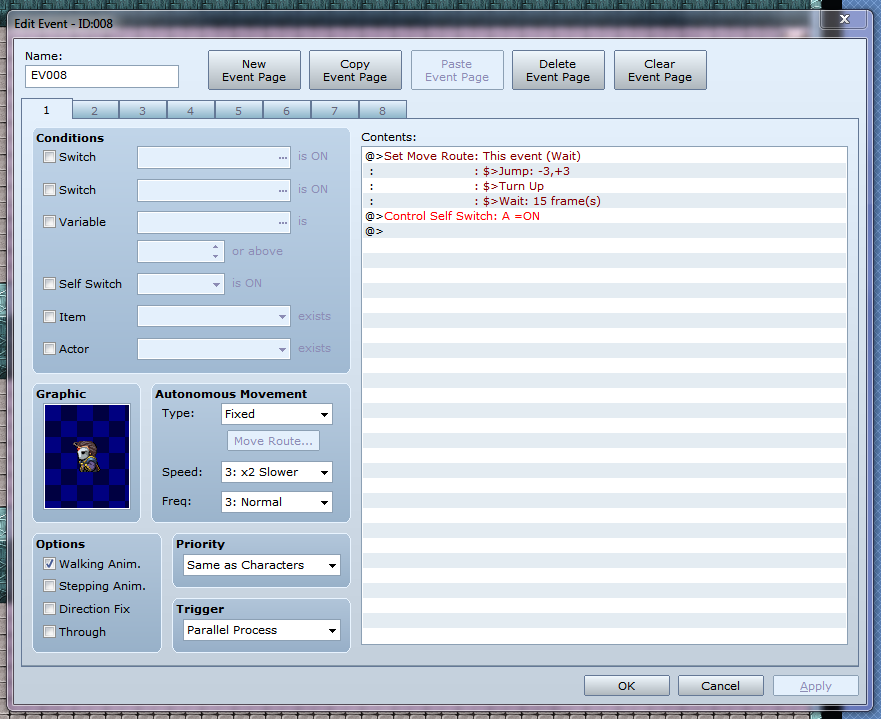The width and height of the screenshot is (881, 719).
Task: Check the Direction Fix option
Action: [49, 609]
